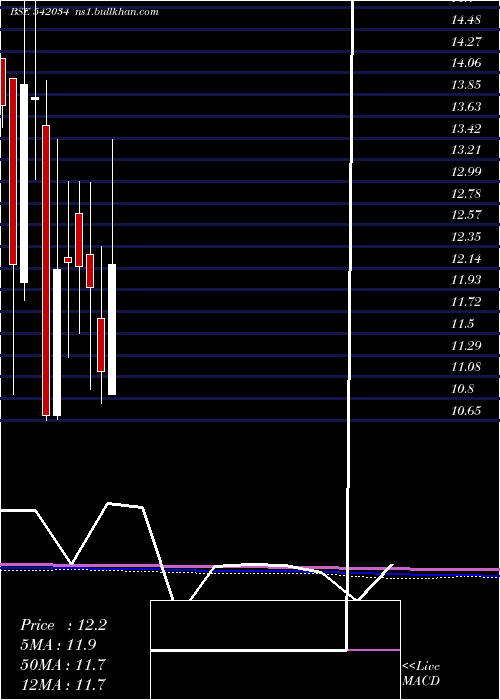Select the 10.8 price axis label

462,389
